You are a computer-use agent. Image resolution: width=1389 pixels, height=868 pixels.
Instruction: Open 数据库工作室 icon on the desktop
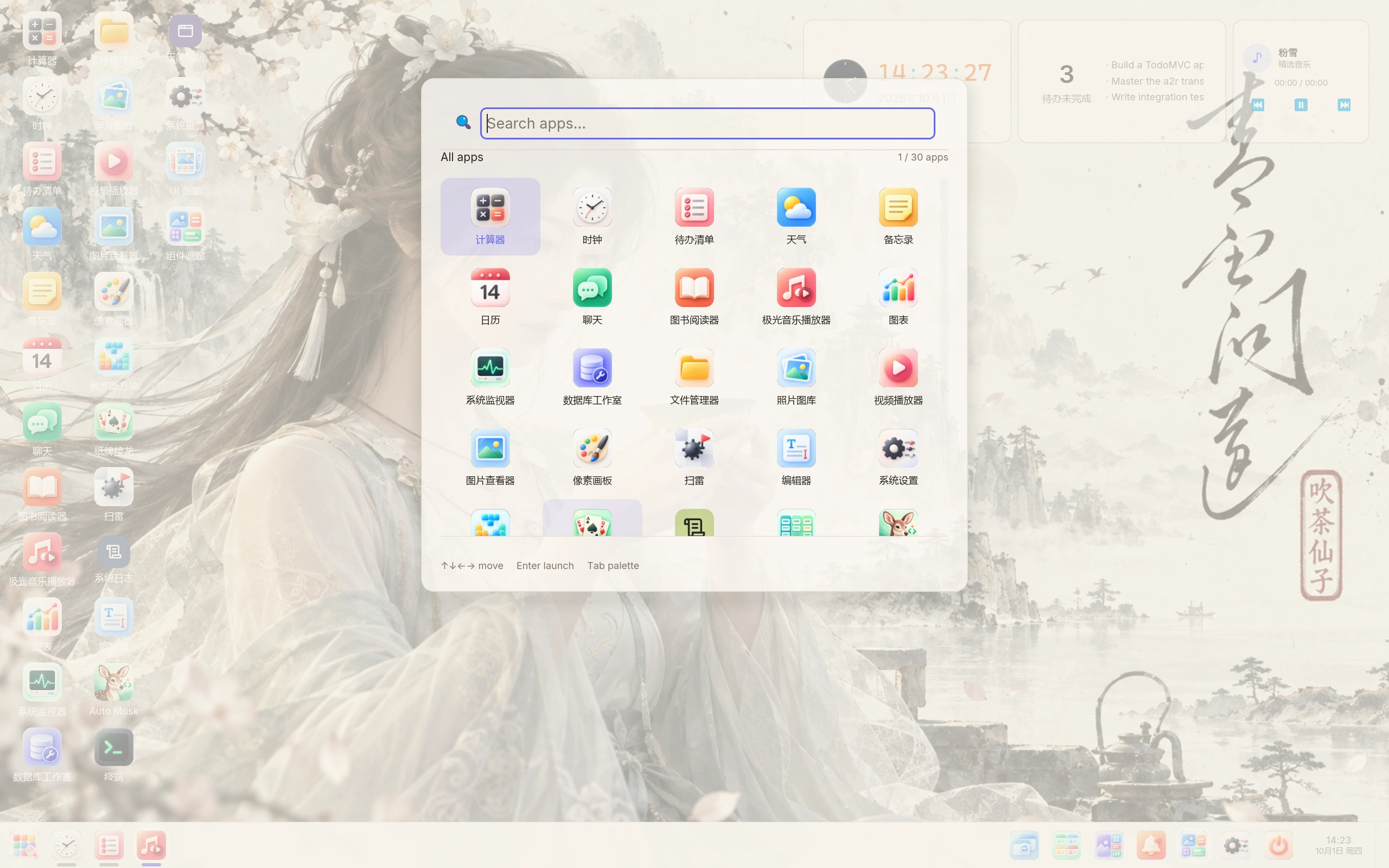coord(42,756)
